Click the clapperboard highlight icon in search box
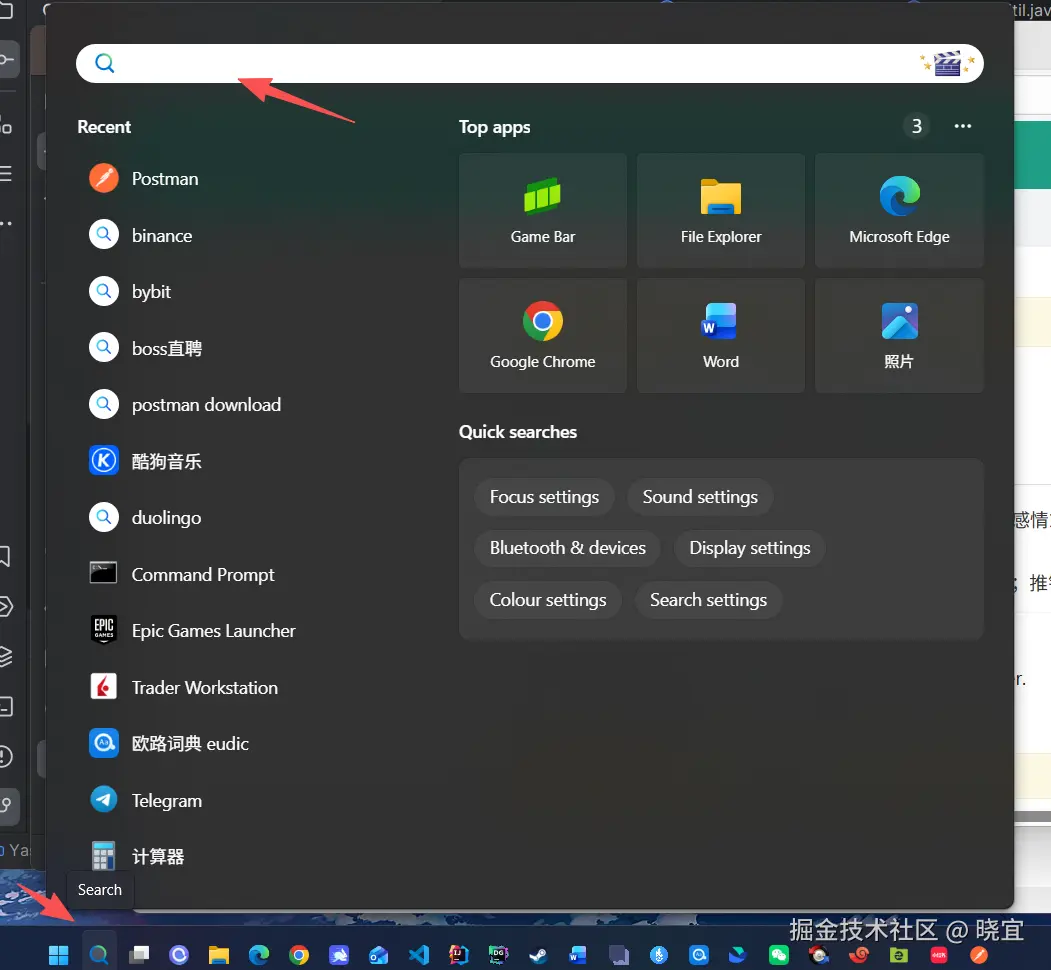The image size is (1051, 970). point(947,64)
